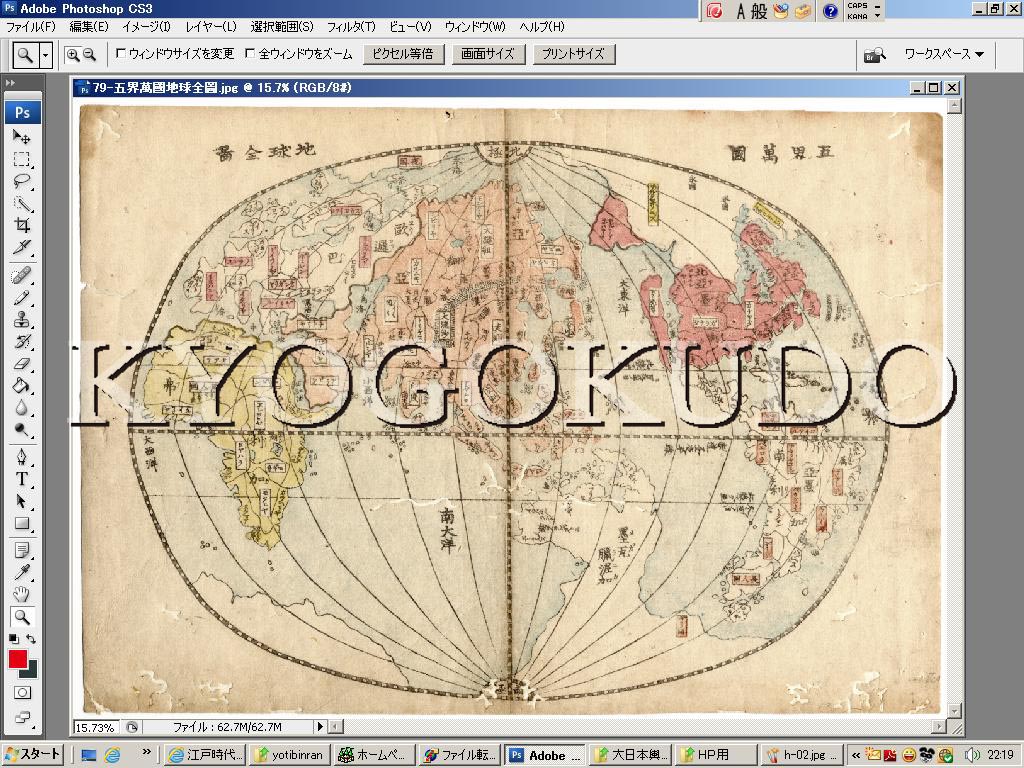Toggle Quick Mask mode
The image size is (1024, 768).
pyautogui.click(x=22, y=693)
